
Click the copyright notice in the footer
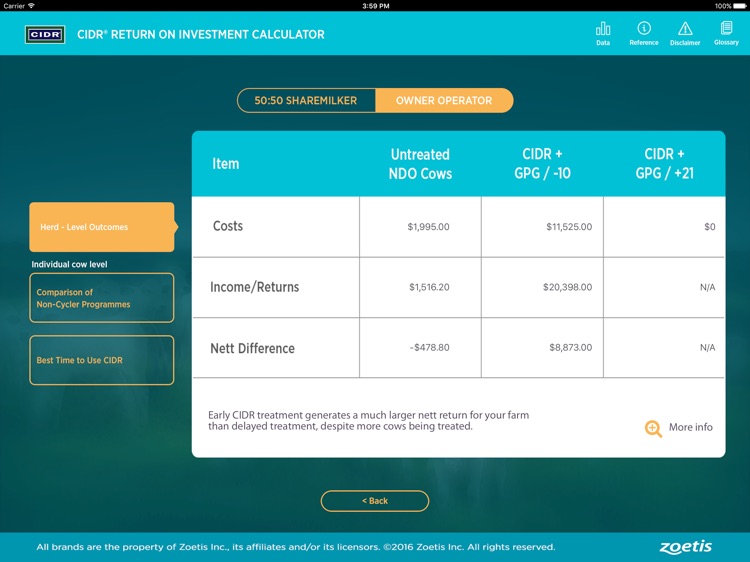[296, 547]
